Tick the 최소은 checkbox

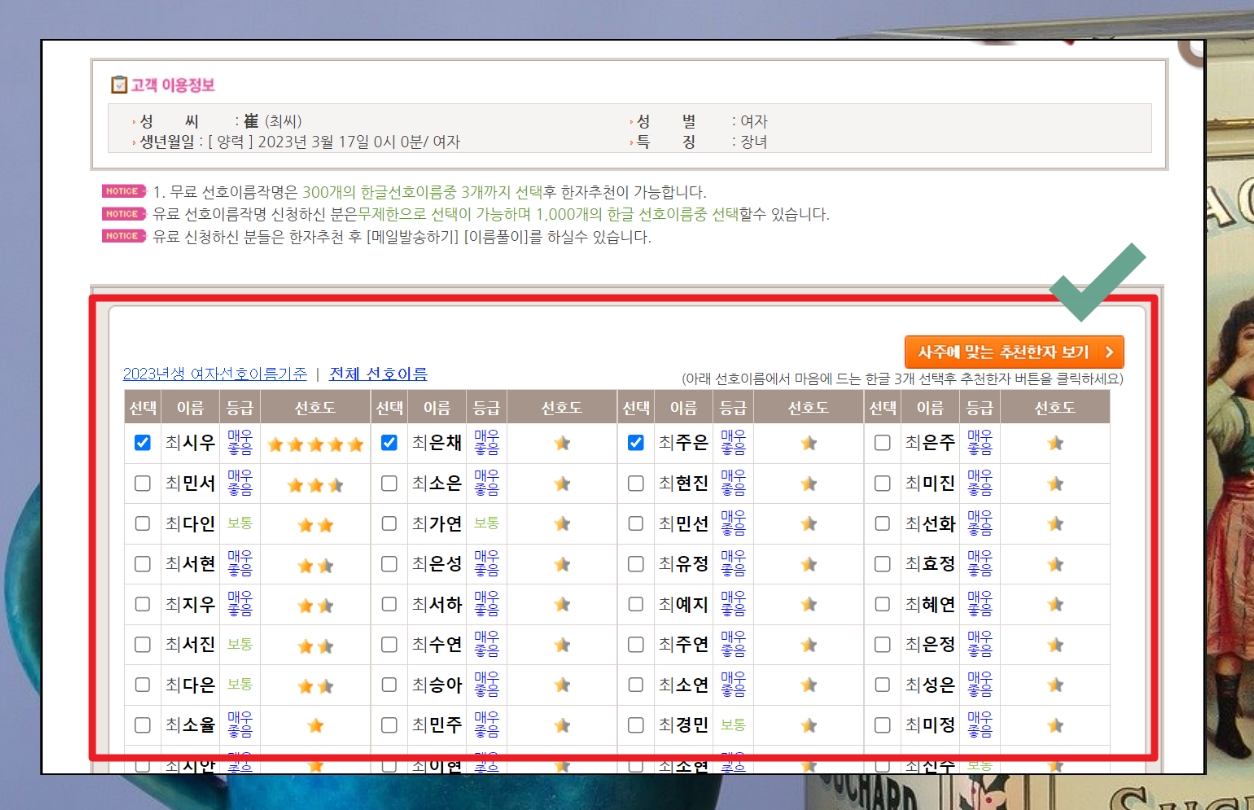(389, 483)
